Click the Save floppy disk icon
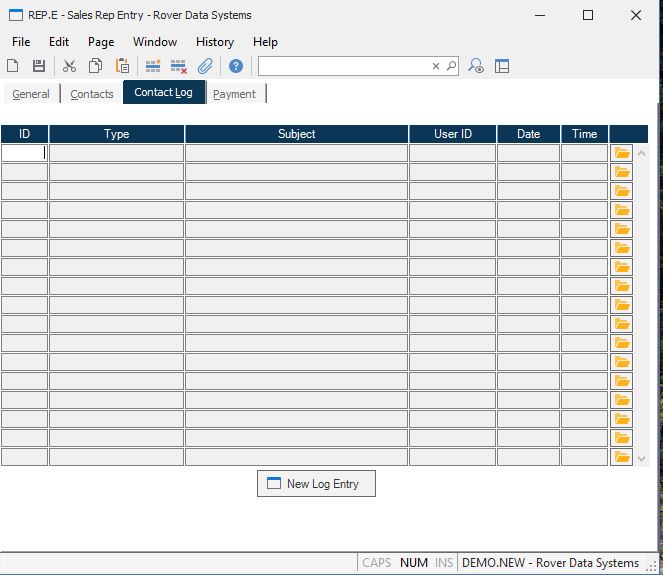 39,66
